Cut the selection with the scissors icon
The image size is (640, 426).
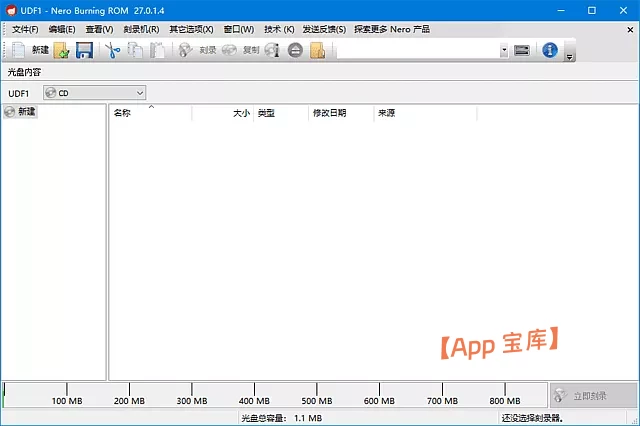(x=113, y=50)
